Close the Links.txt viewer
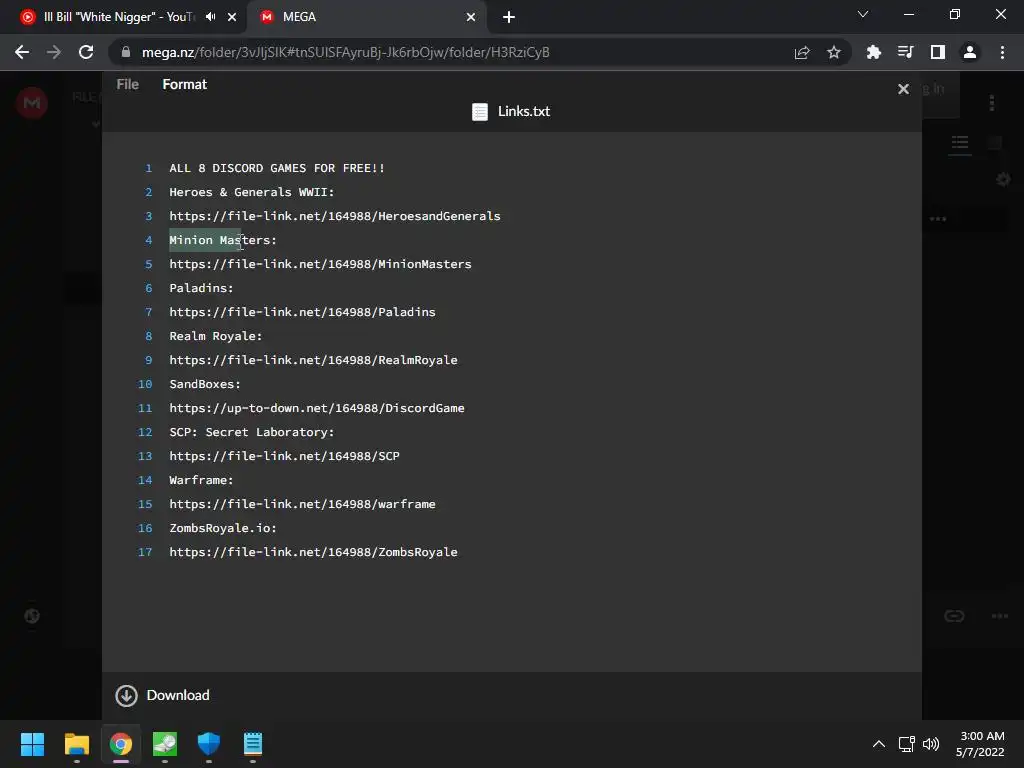Screen dimensions: 1024x768 [x=903, y=89]
